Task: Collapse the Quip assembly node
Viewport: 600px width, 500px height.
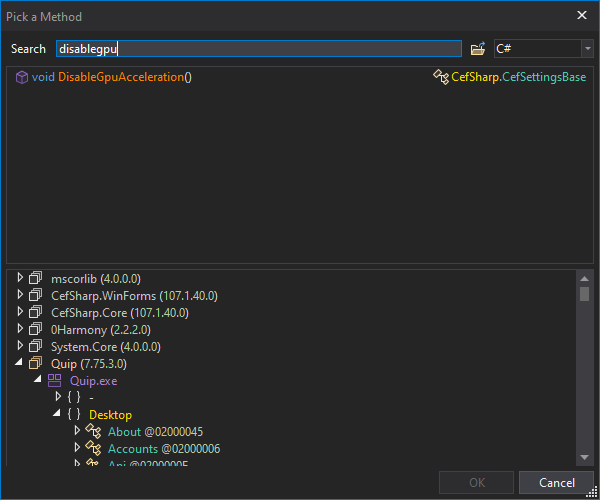Action: 19,362
